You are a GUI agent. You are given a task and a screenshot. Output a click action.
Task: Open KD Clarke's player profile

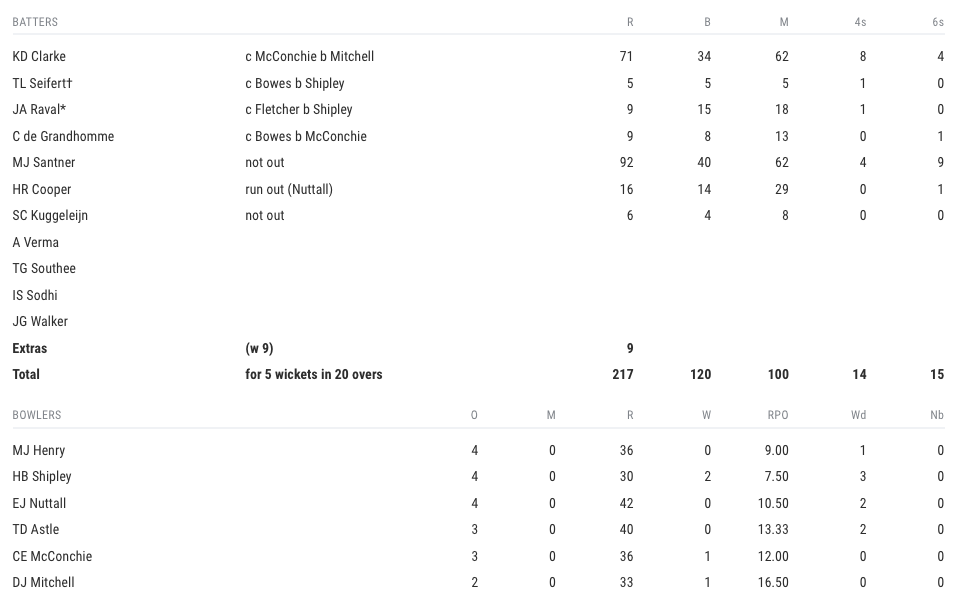39,57
